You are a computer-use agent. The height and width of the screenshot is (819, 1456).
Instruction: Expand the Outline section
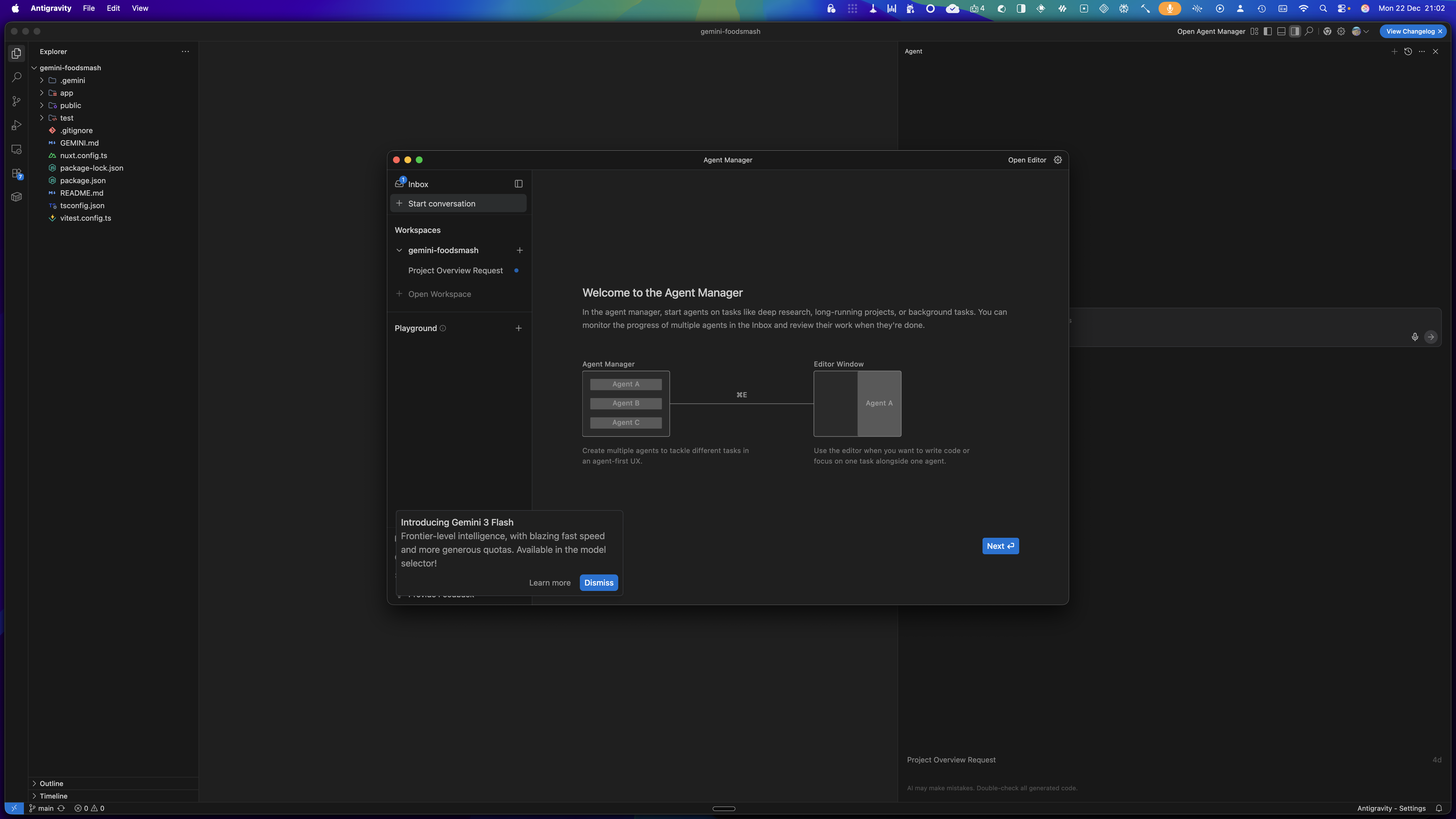(51, 783)
